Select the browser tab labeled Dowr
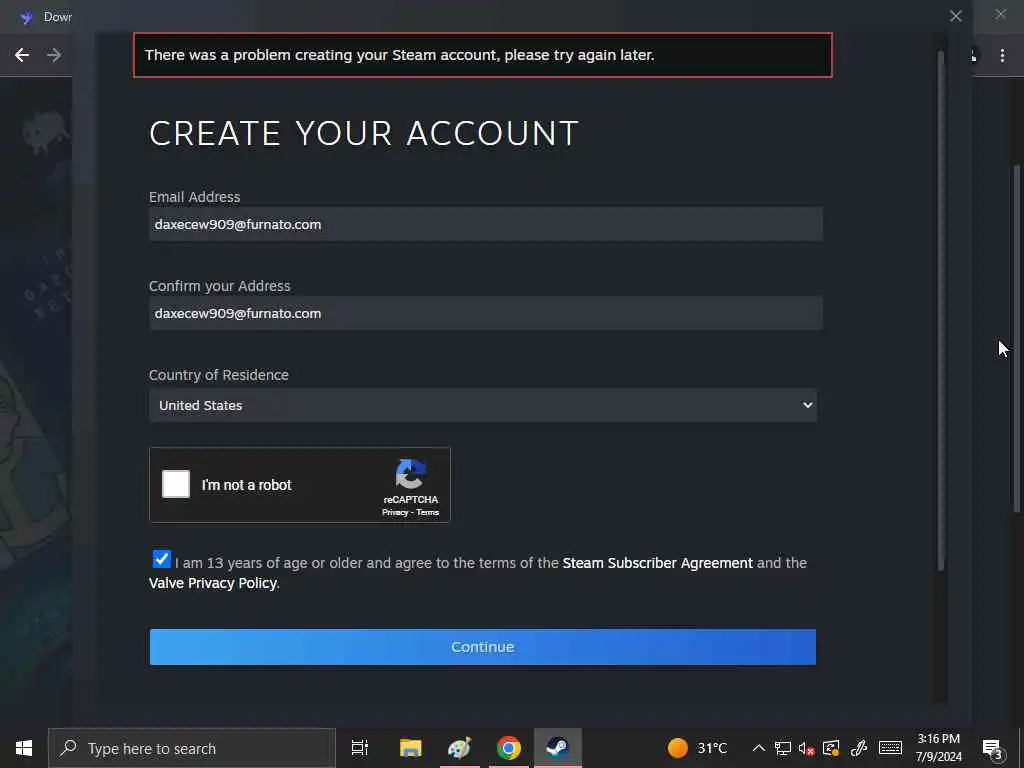 coord(46,17)
